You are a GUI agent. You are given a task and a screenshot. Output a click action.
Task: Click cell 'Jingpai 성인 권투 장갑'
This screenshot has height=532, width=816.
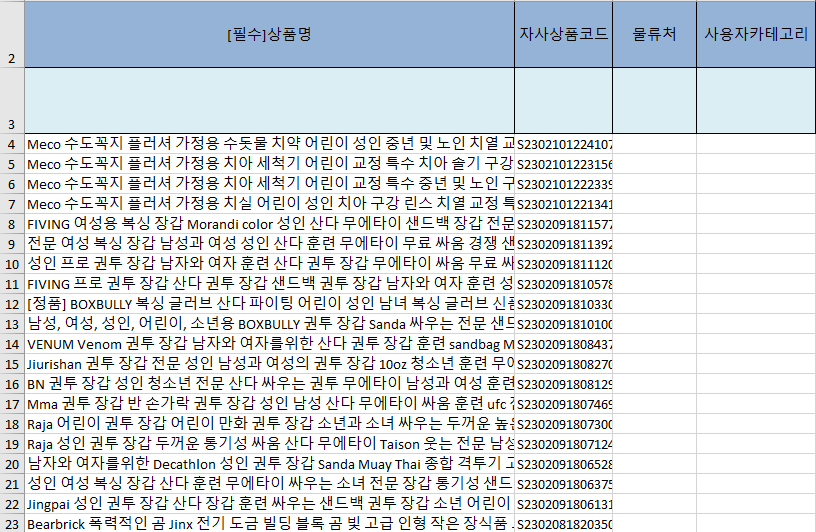click(270, 504)
